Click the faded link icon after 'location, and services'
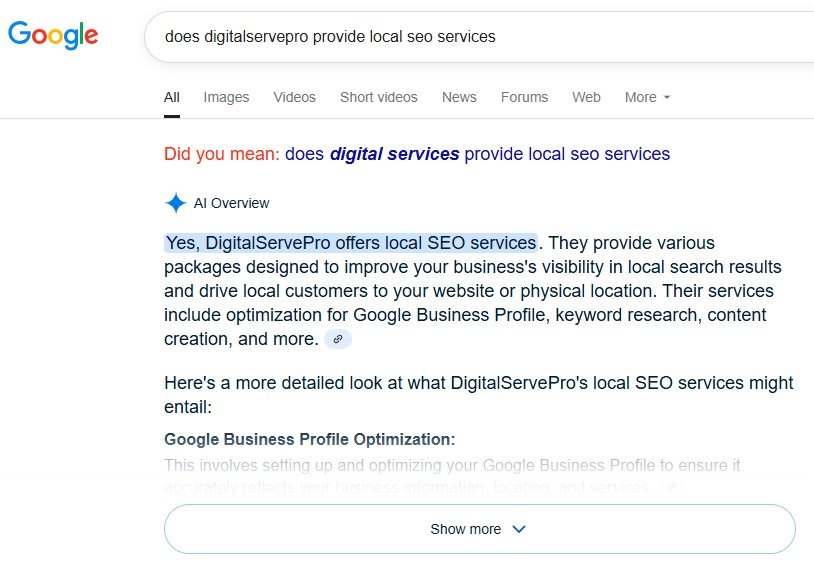 point(673,488)
